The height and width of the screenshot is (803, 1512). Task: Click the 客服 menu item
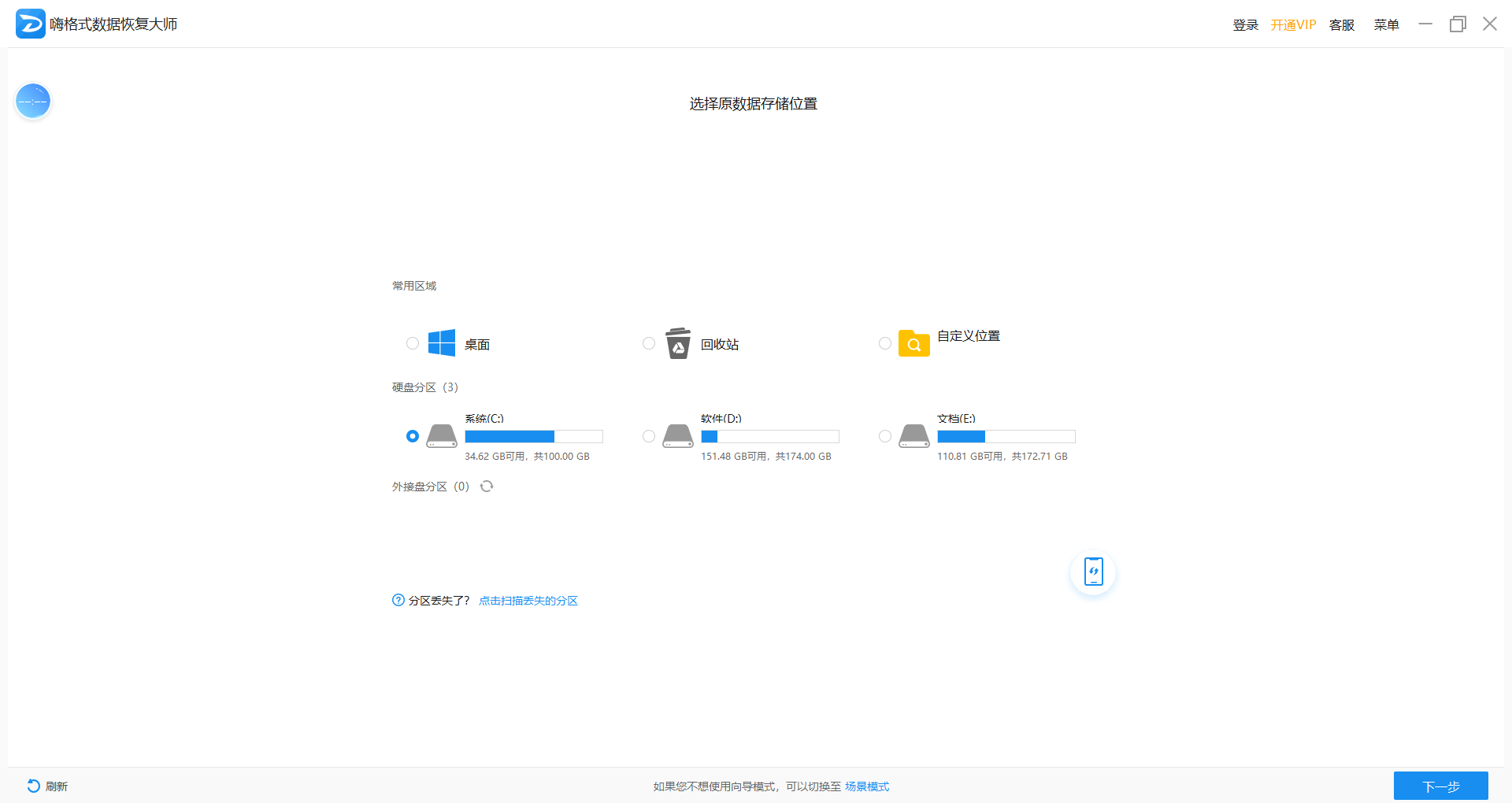pos(1341,24)
